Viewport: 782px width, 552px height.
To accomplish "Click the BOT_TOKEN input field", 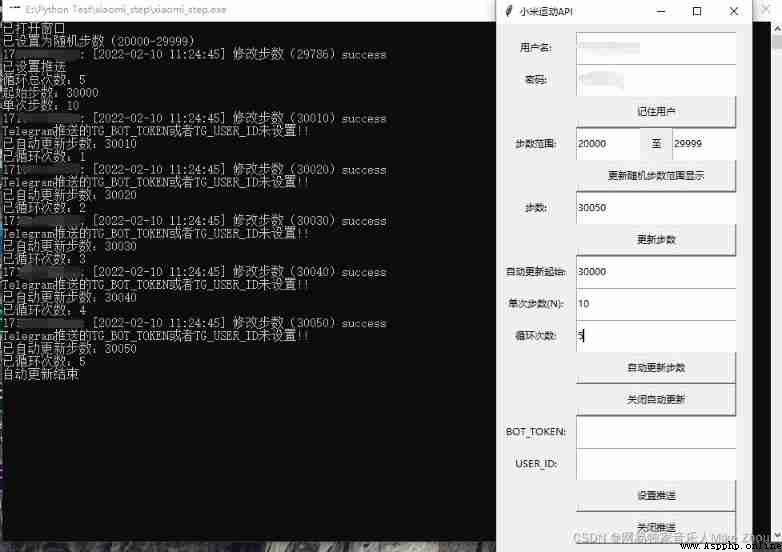I will pos(656,432).
